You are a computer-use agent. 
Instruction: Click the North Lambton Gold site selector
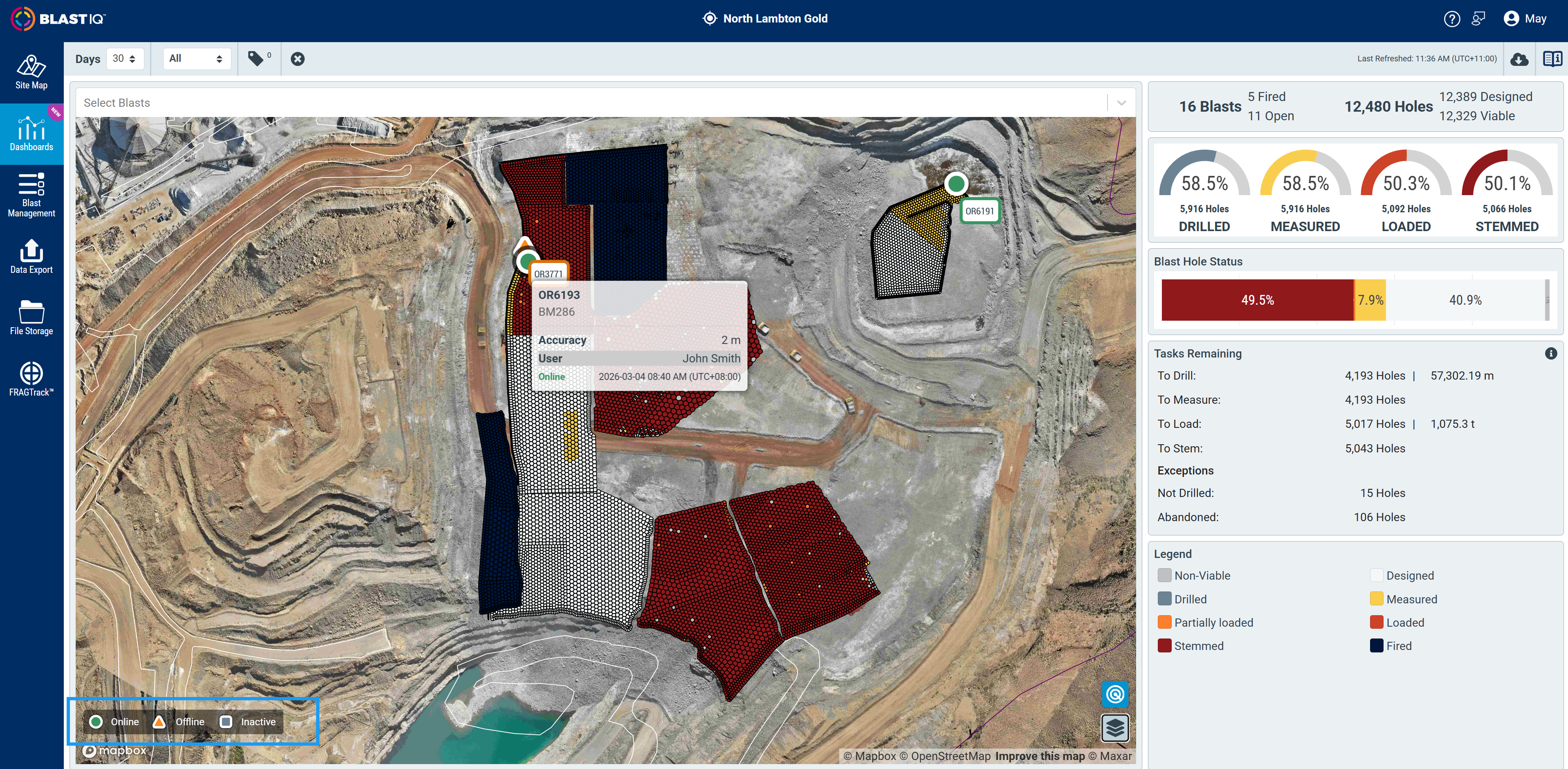(x=765, y=19)
